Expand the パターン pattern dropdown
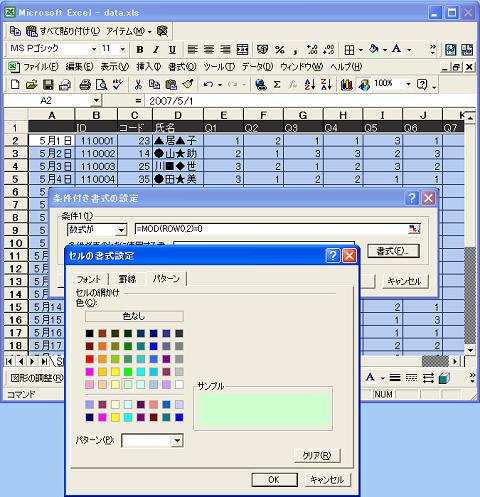The width and height of the screenshot is (480, 497). (x=177, y=441)
